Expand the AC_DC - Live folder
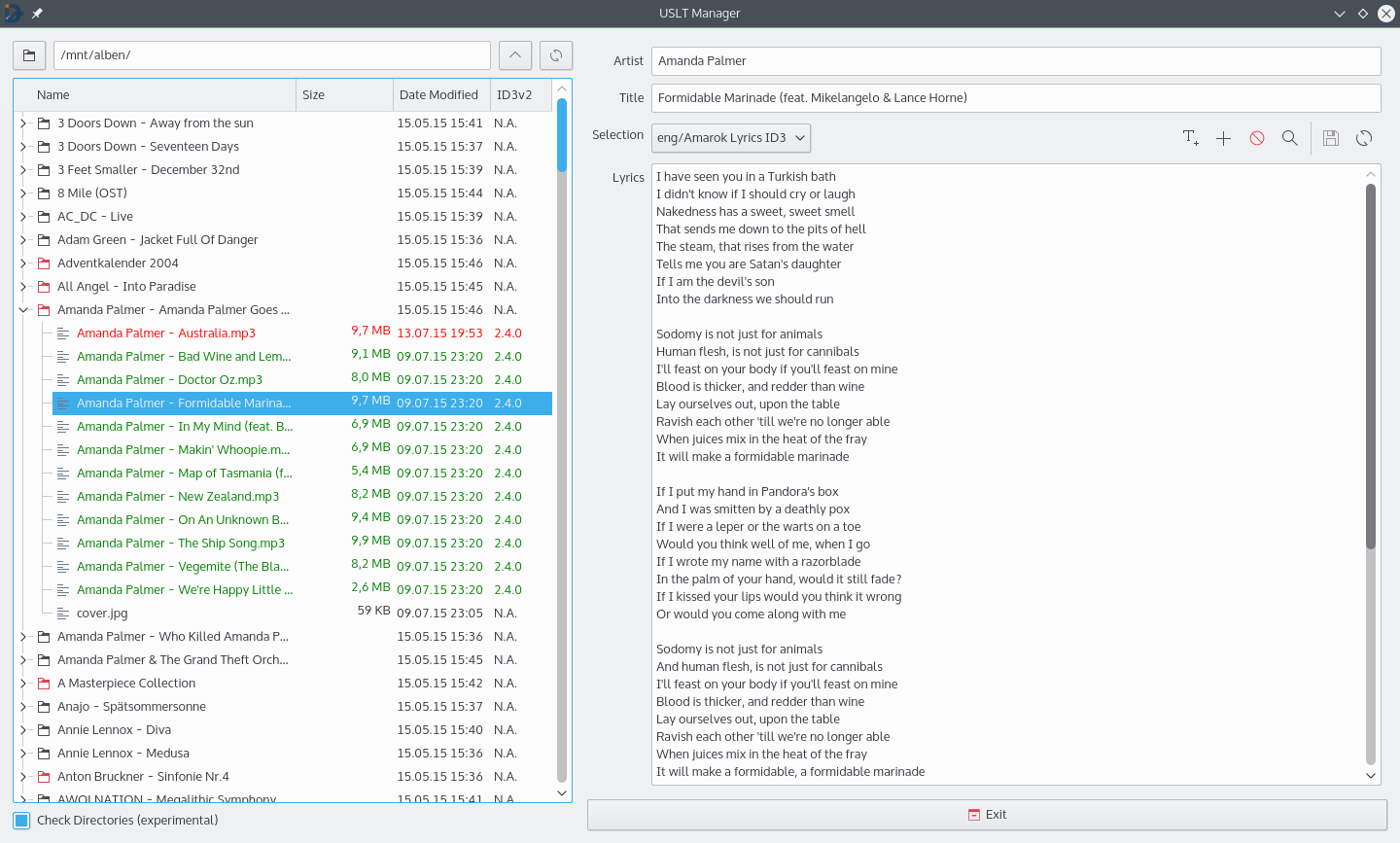This screenshot has width=1400, height=843. coord(23,217)
